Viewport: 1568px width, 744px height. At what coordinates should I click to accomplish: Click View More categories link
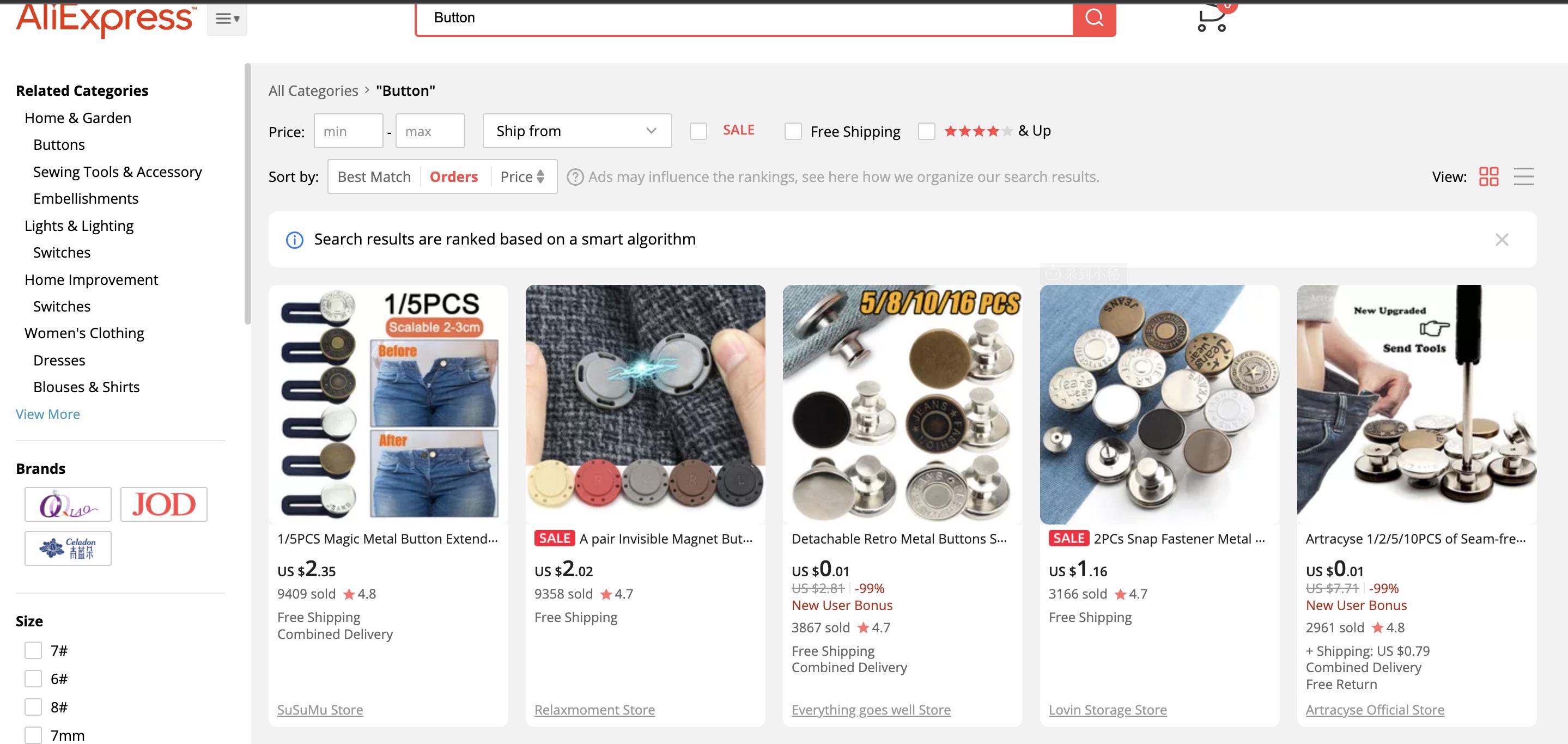coord(47,414)
